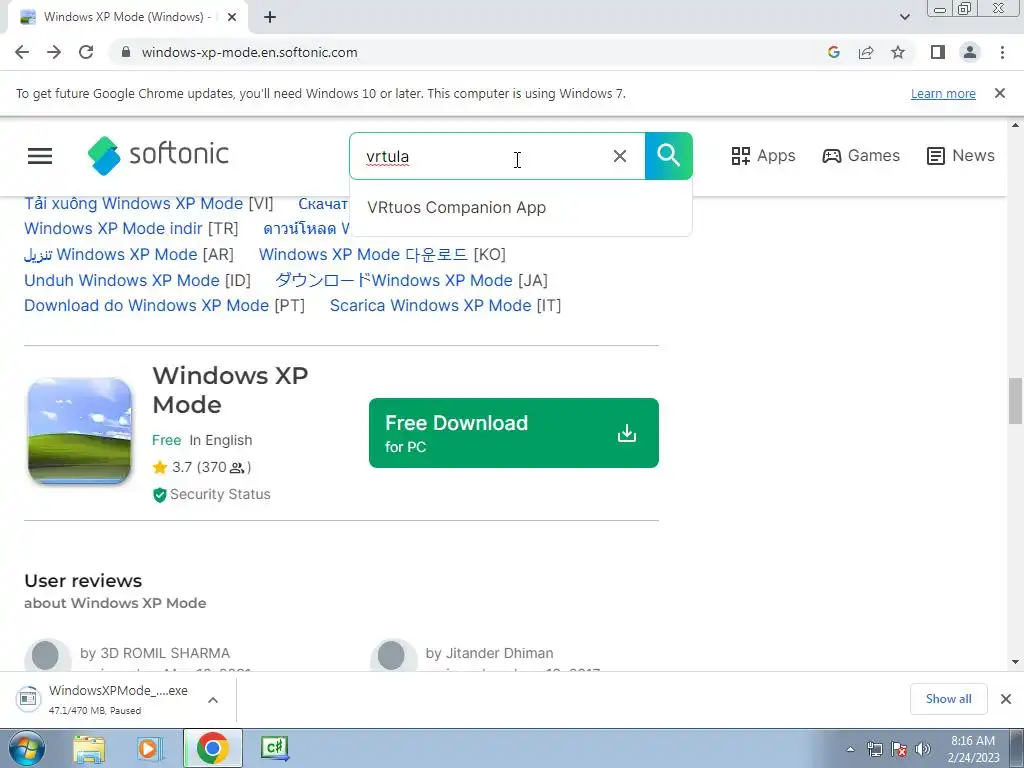Screen dimensions: 1024x768
Task: Open the Korean Windows XP Mode link
Action: pos(363,255)
